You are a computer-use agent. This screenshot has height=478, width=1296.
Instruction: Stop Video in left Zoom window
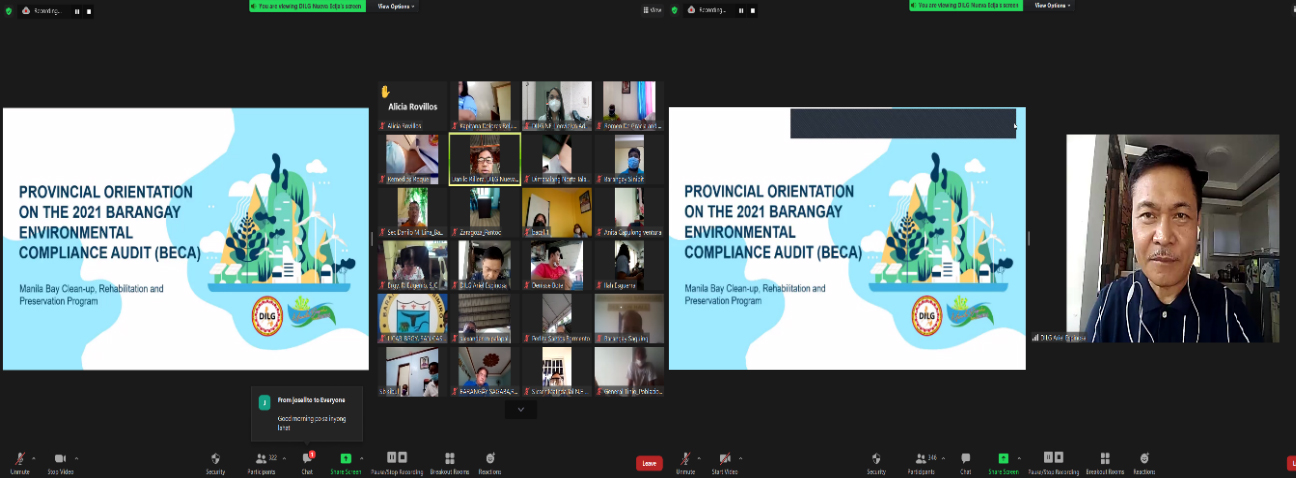60,461
